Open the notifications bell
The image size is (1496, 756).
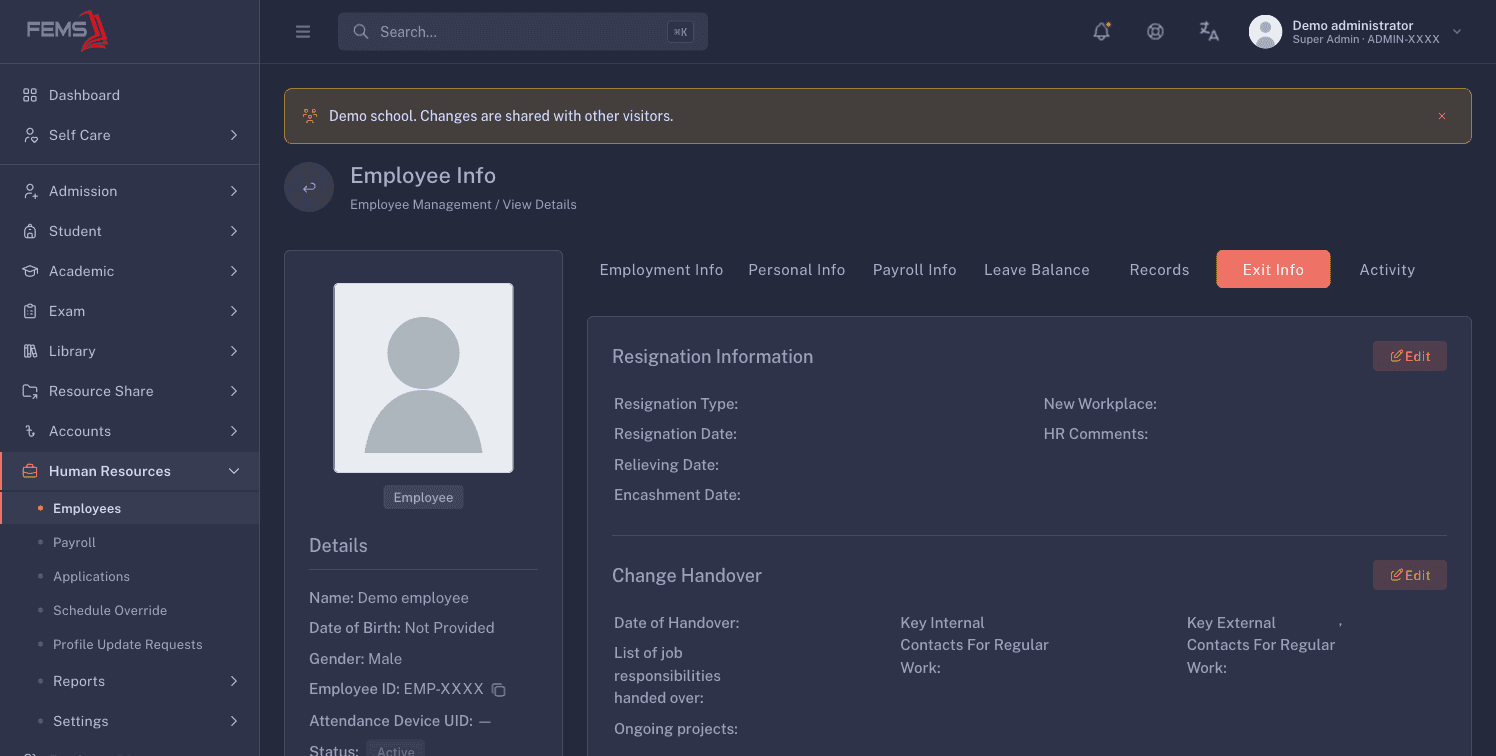coord(1102,32)
